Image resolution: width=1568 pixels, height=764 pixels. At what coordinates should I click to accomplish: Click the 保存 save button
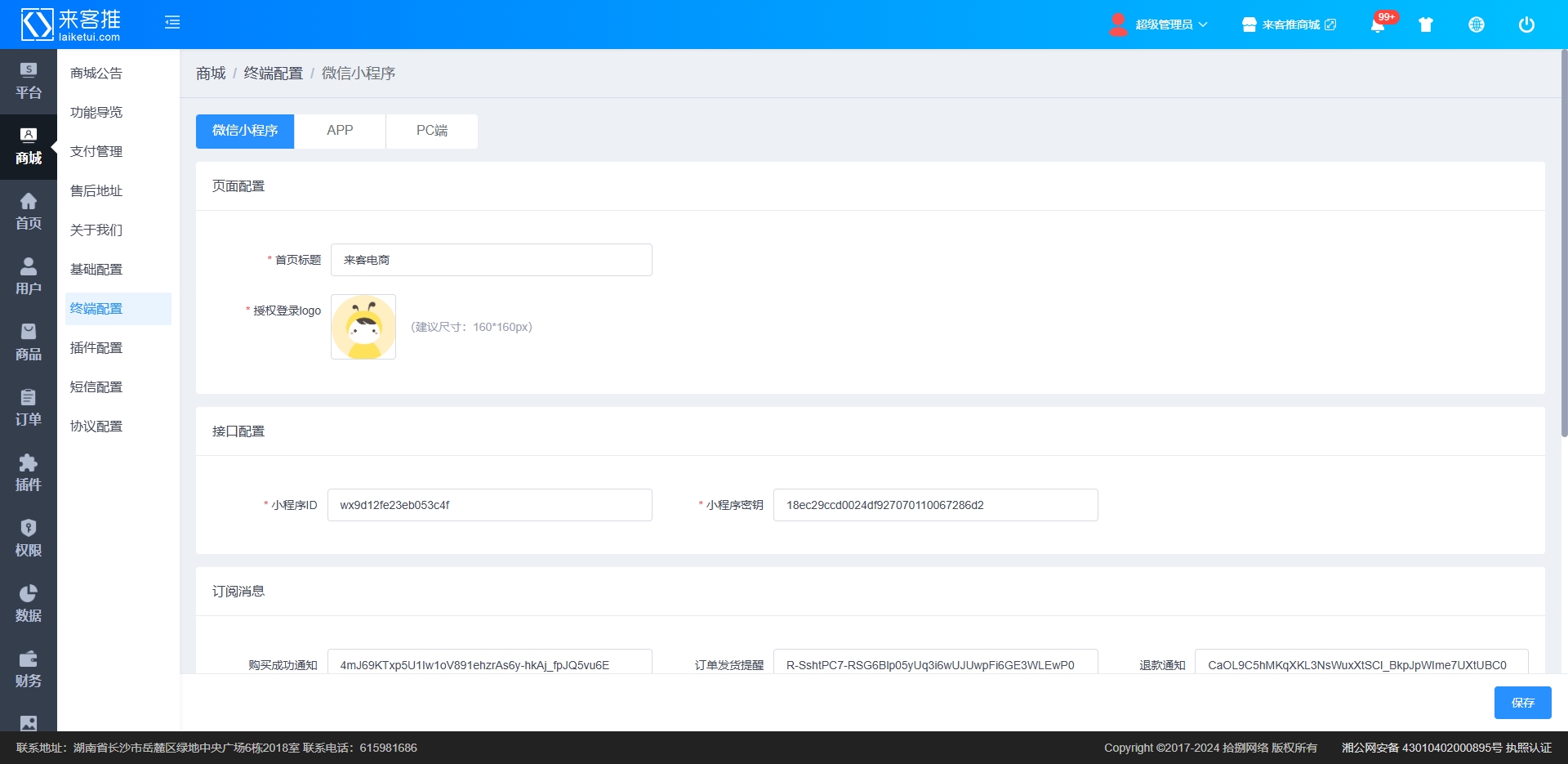(x=1522, y=703)
